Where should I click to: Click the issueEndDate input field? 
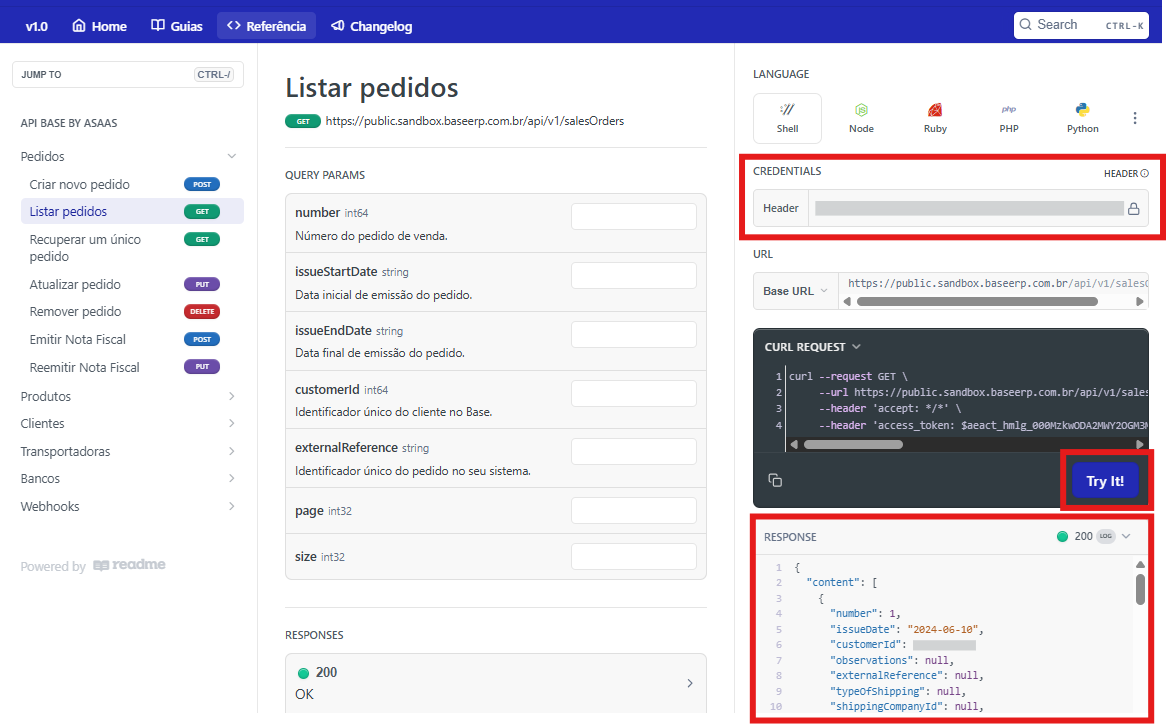point(634,334)
